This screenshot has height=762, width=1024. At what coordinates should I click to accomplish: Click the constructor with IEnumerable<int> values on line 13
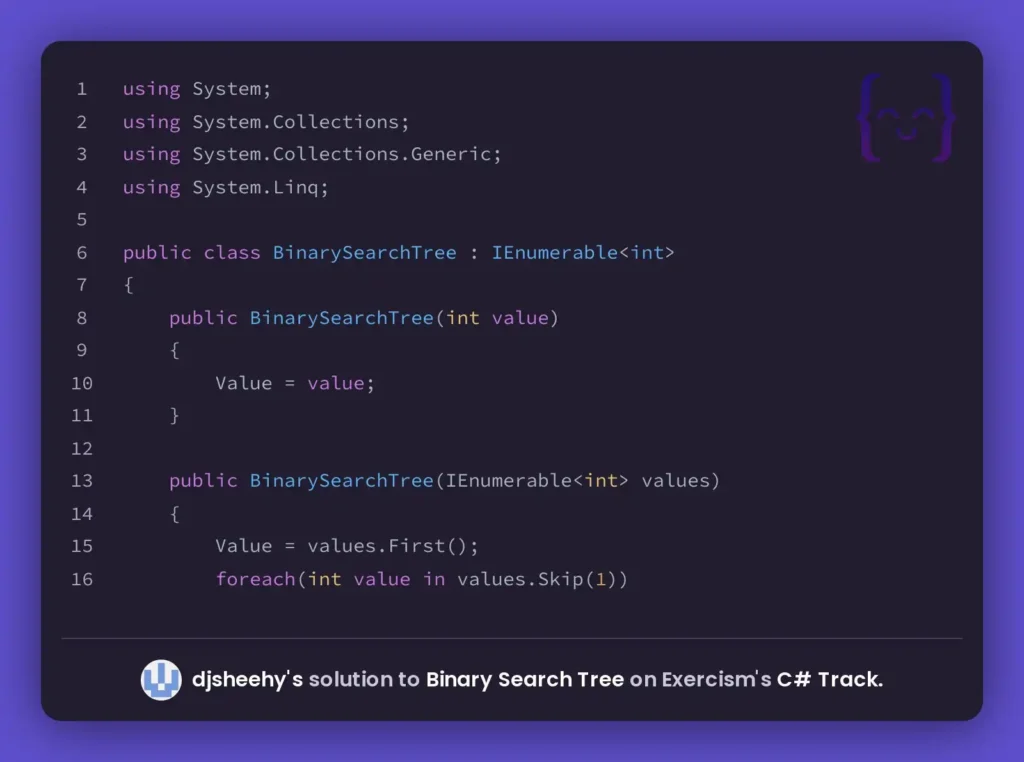coord(485,481)
